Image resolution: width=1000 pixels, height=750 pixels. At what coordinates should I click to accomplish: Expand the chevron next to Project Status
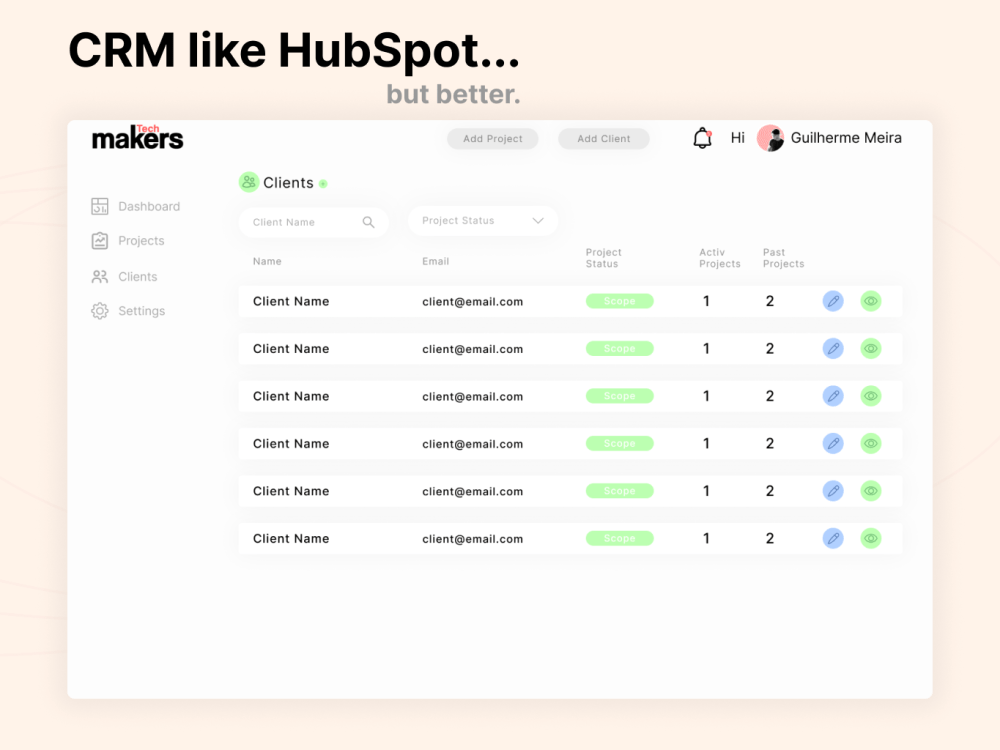coord(540,221)
